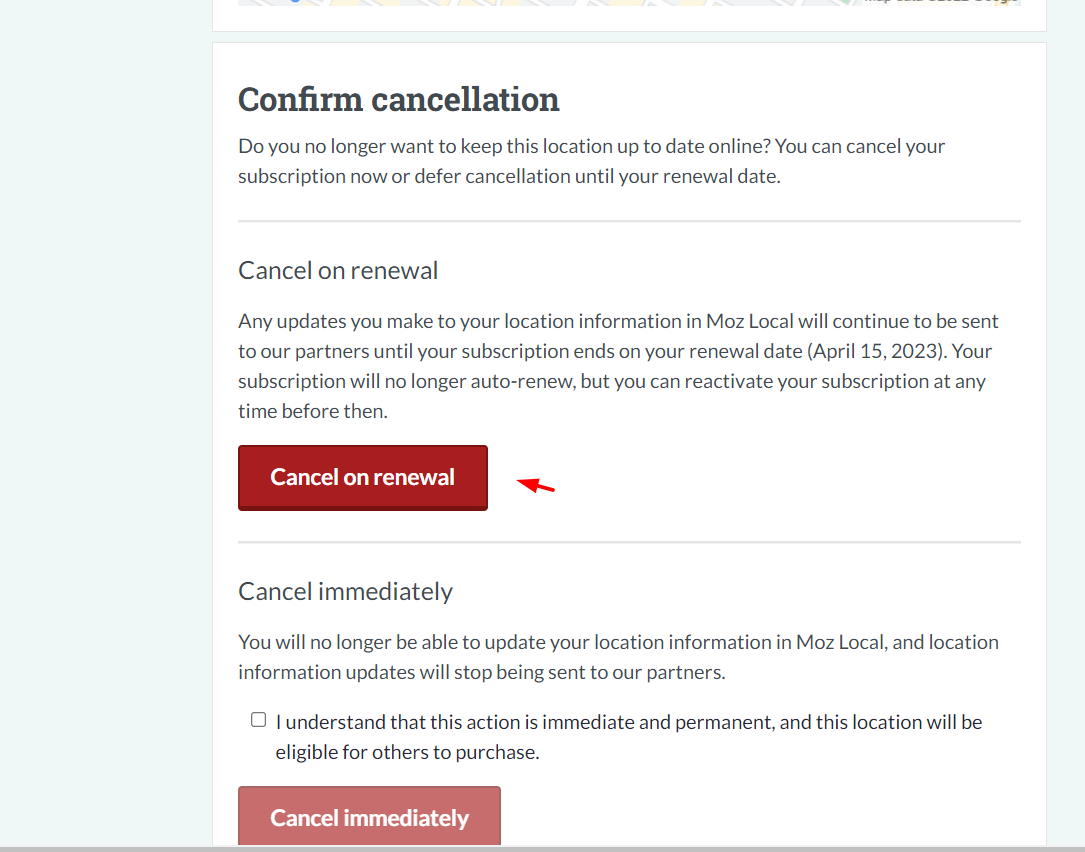Screen dimensions: 1085x852
Task: Click the divider line below intro paragraph
Action: click(629, 221)
